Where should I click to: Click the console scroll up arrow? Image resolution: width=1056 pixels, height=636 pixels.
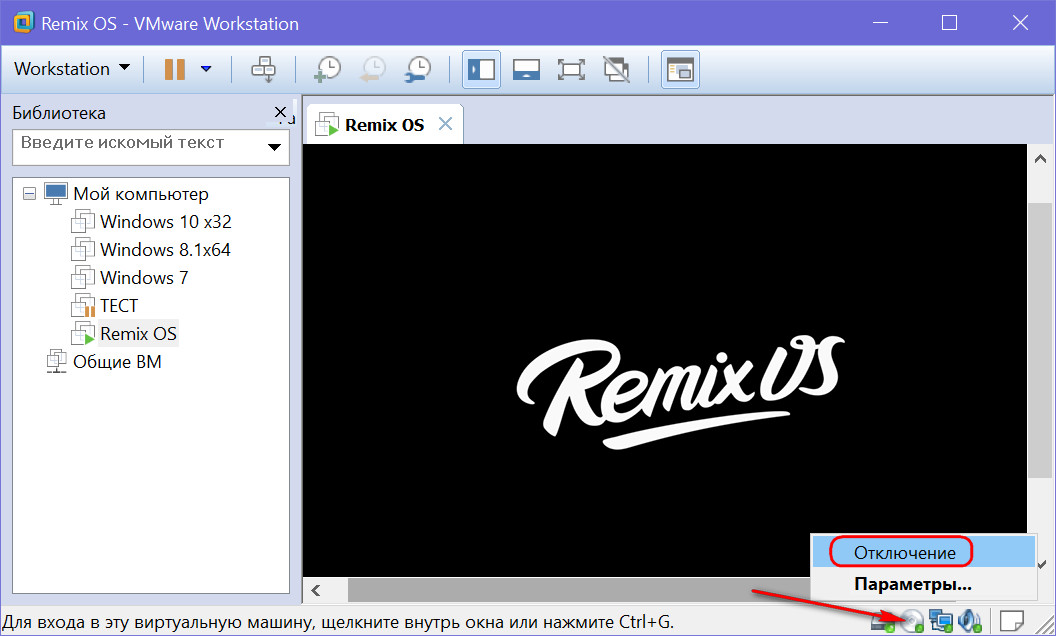[x=1041, y=159]
